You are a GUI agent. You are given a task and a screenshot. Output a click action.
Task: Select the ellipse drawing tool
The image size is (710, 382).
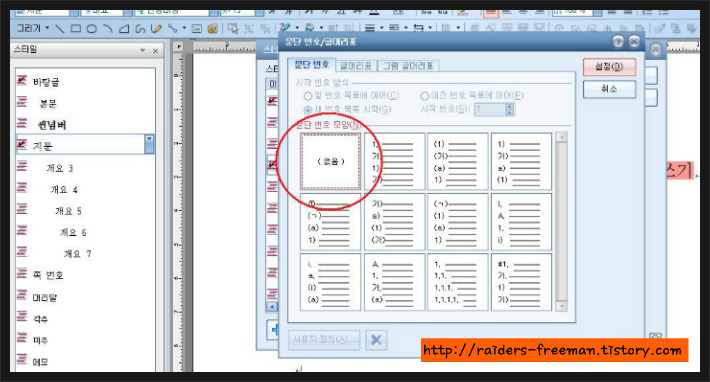(x=91, y=29)
